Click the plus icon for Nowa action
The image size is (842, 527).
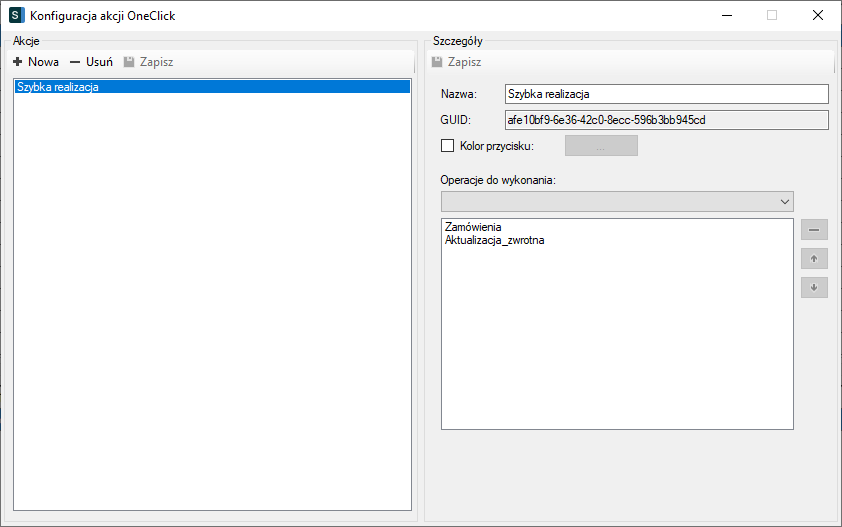pyautogui.click(x=18, y=62)
